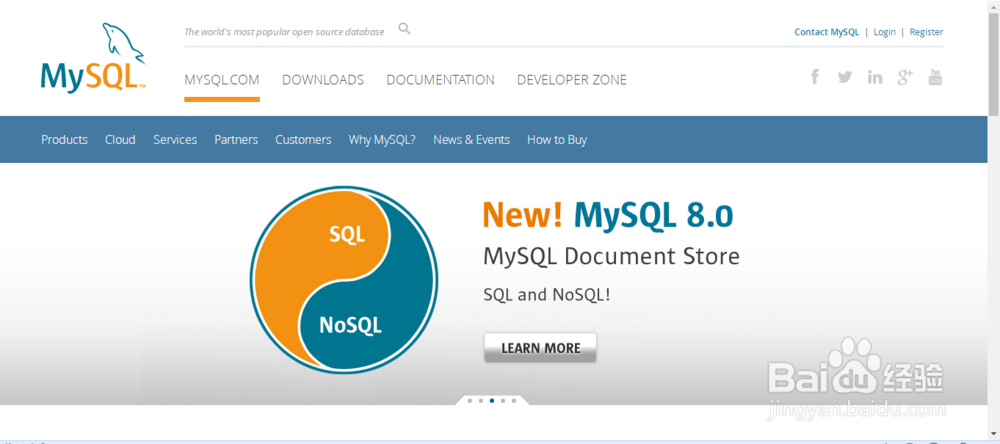This screenshot has height=444, width=1000.
Task: Select the first carousel dot
Action: 469,401
